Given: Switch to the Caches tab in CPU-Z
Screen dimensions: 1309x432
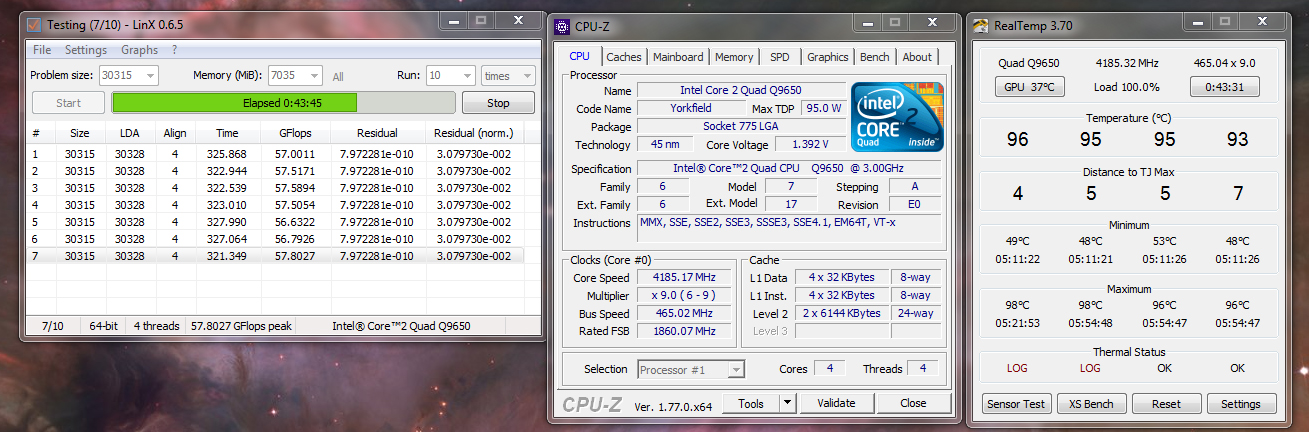Looking at the screenshot, I should (624, 58).
